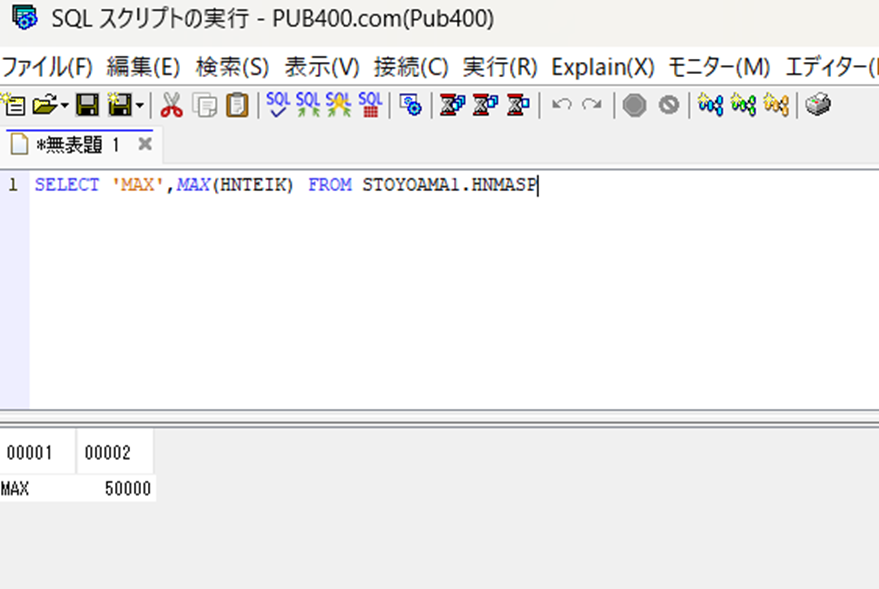Click the gray stop octagon icon

(635, 105)
